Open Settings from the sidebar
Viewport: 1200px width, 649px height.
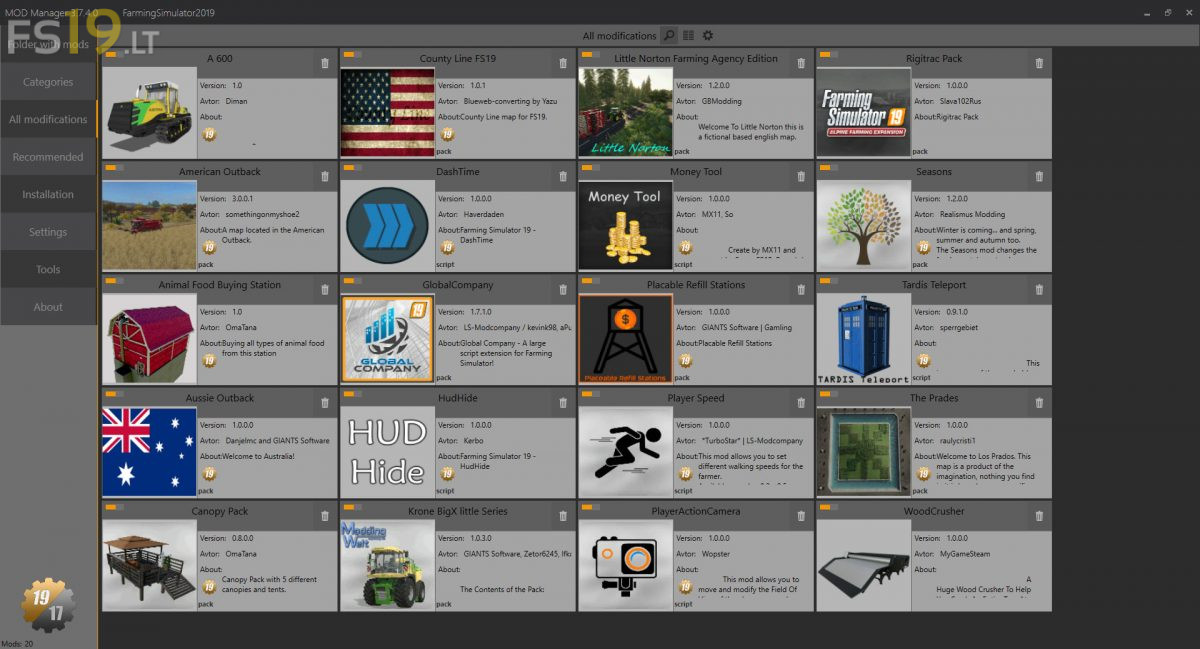click(x=48, y=232)
